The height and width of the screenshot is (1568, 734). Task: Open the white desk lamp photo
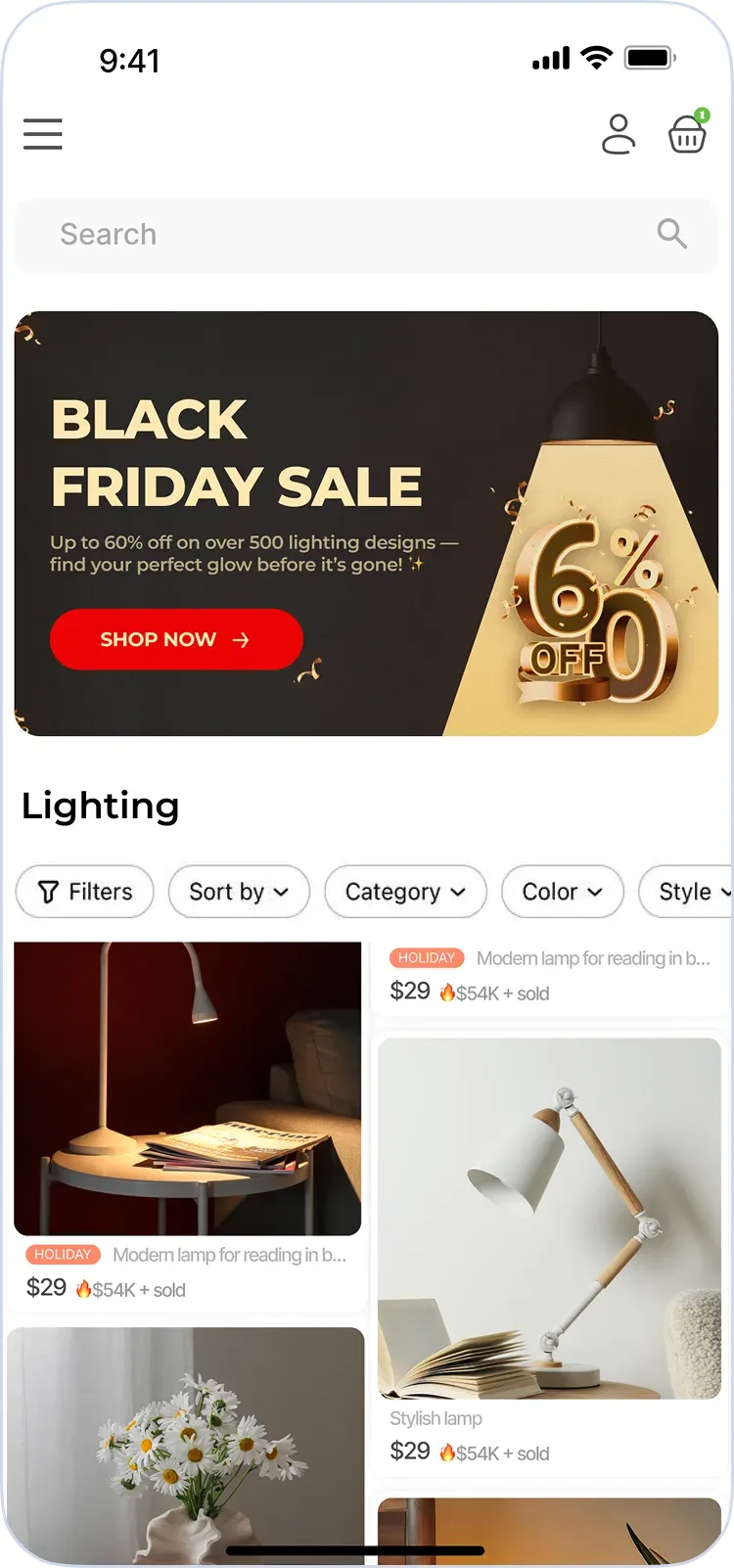(549, 1219)
